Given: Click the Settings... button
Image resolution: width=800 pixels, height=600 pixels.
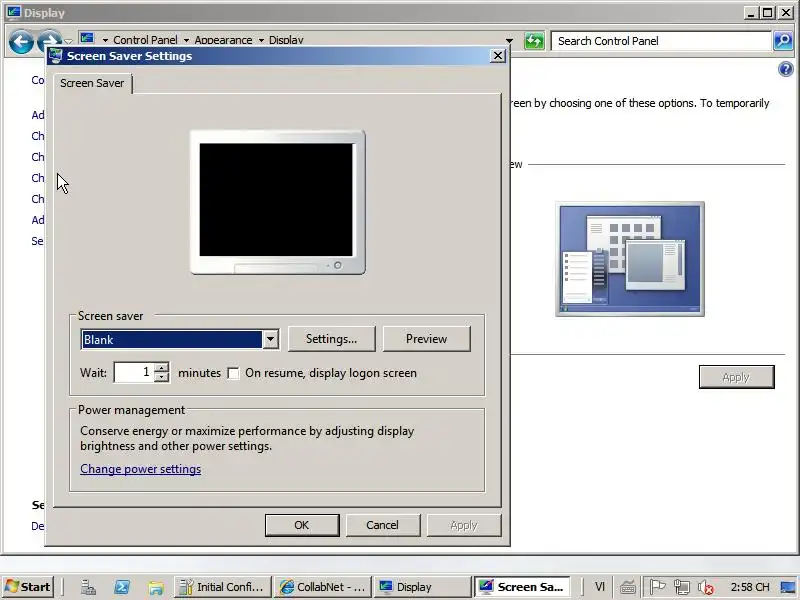Looking at the screenshot, I should tap(332, 339).
